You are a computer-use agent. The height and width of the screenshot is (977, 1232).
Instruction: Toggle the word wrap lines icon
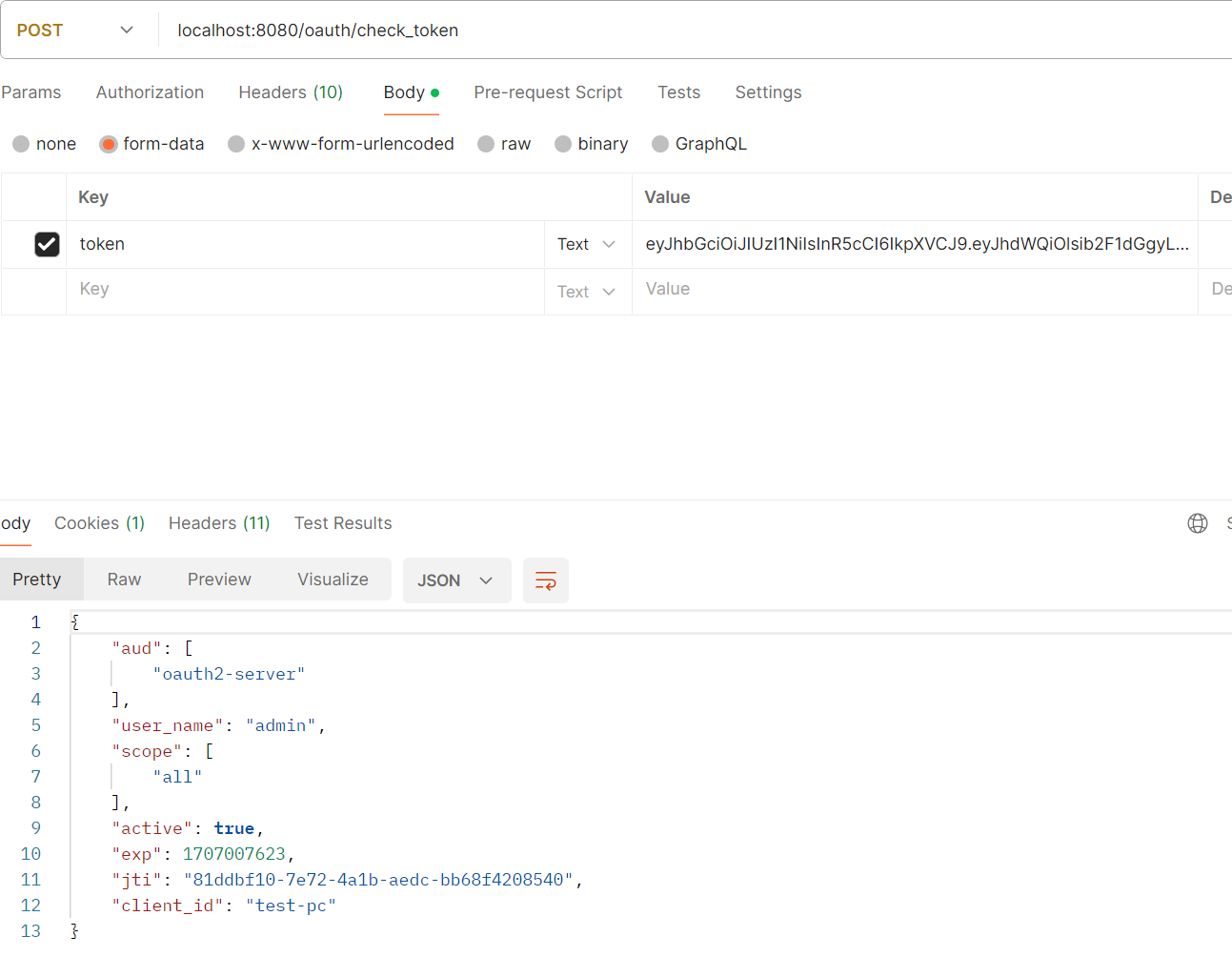pos(546,580)
